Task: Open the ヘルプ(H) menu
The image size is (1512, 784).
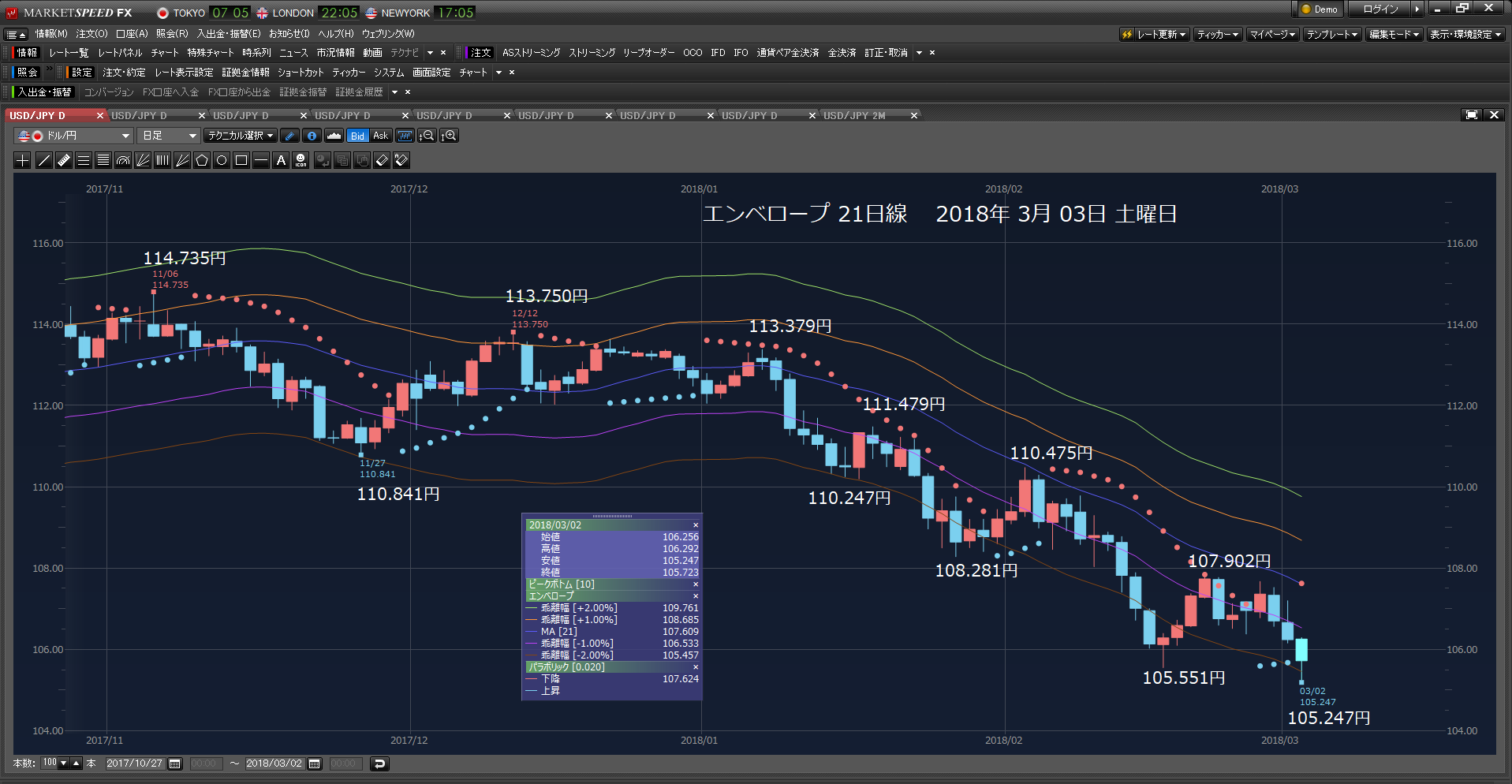Action: click(336, 34)
